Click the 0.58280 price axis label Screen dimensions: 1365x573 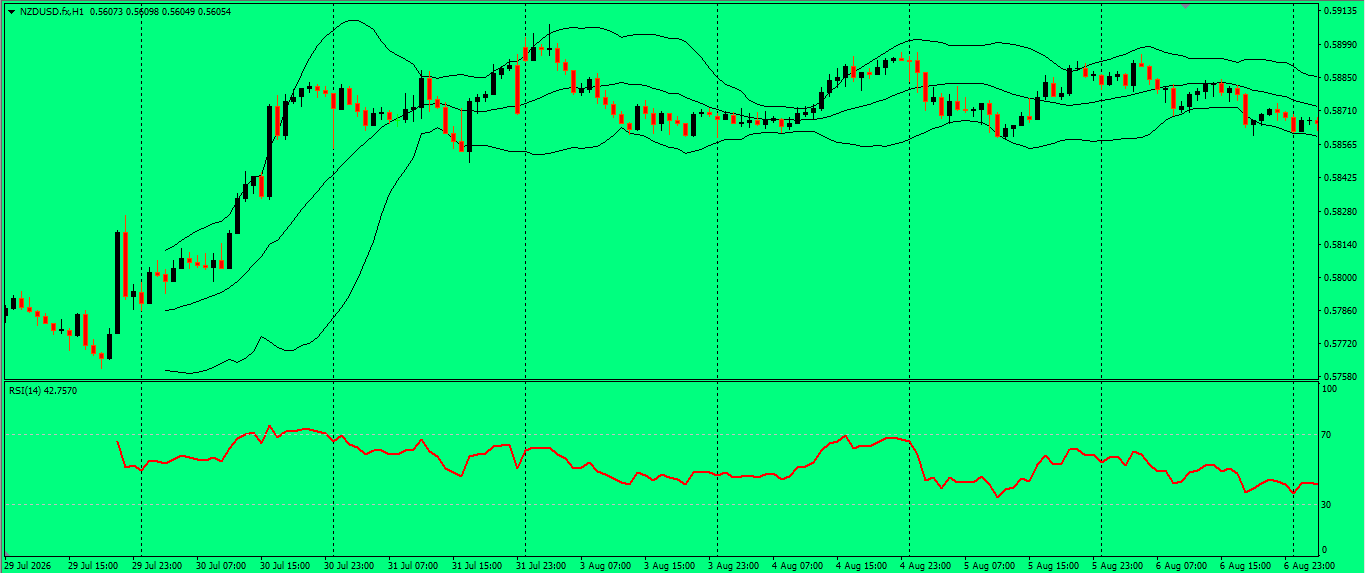click(x=1342, y=212)
